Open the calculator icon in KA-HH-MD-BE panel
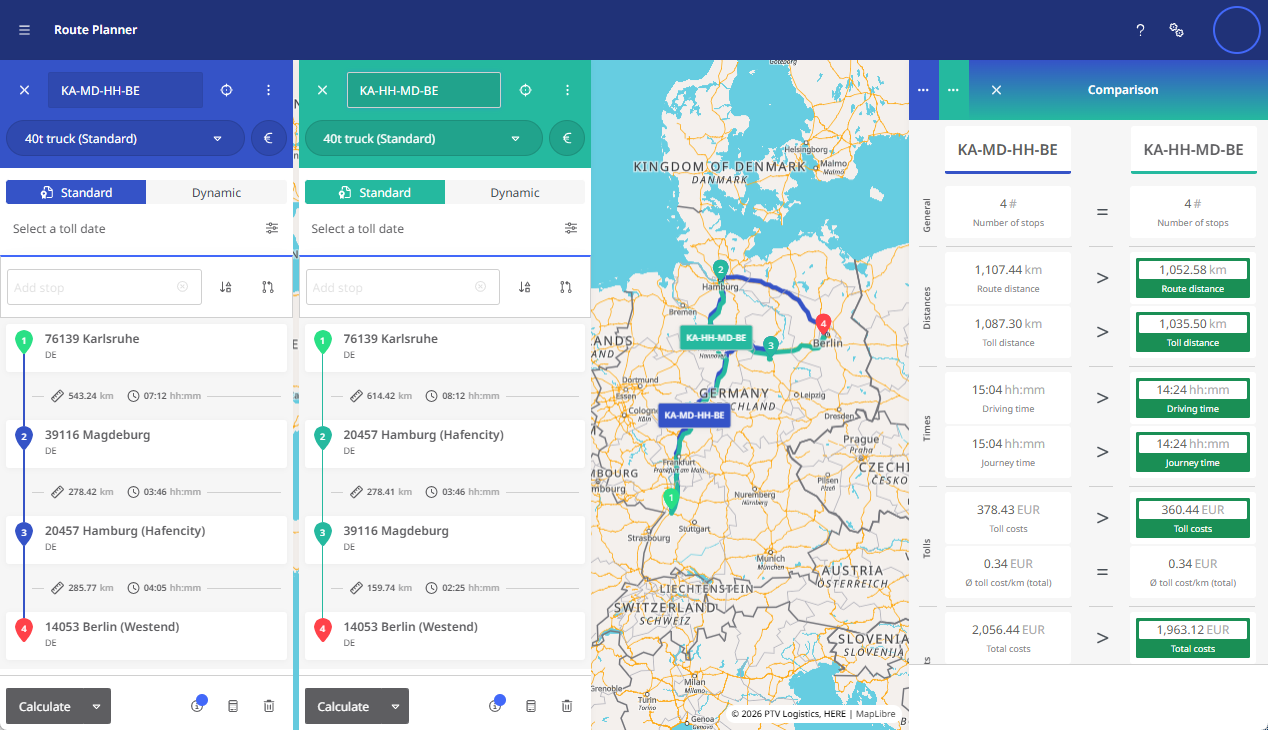The width and height of the screenshot is (1268, 730). (x=531, y=706)
